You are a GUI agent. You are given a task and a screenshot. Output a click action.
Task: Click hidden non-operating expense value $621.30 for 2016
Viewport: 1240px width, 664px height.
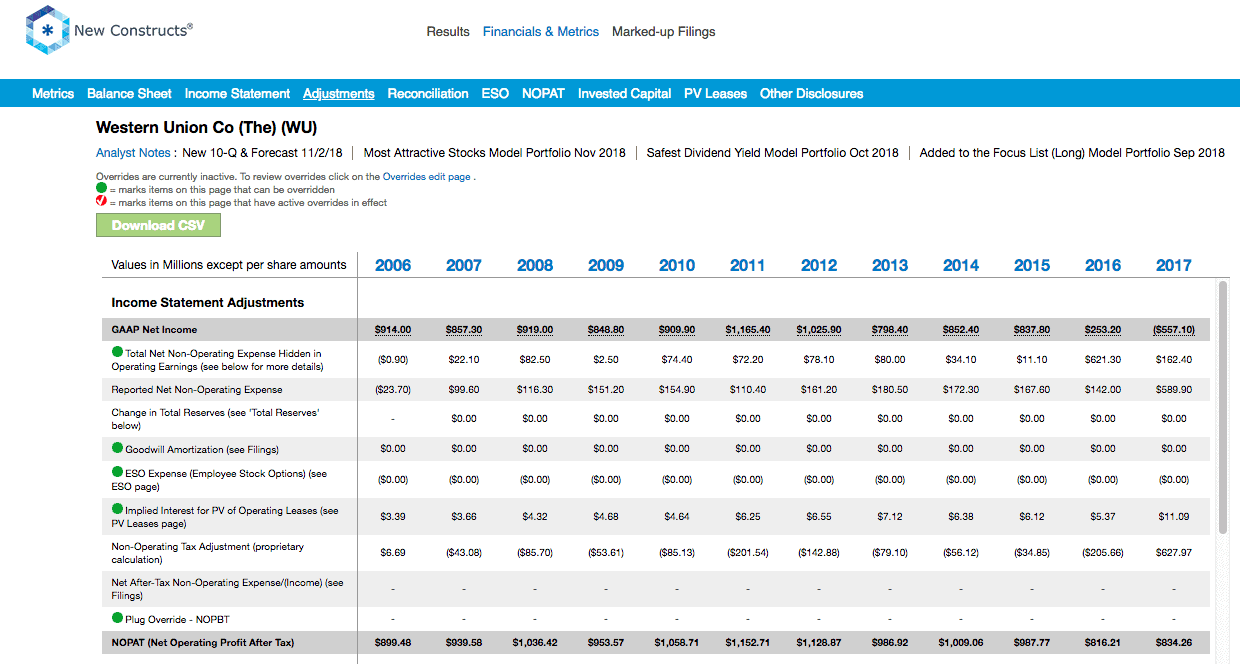[x=1103, y=359]
